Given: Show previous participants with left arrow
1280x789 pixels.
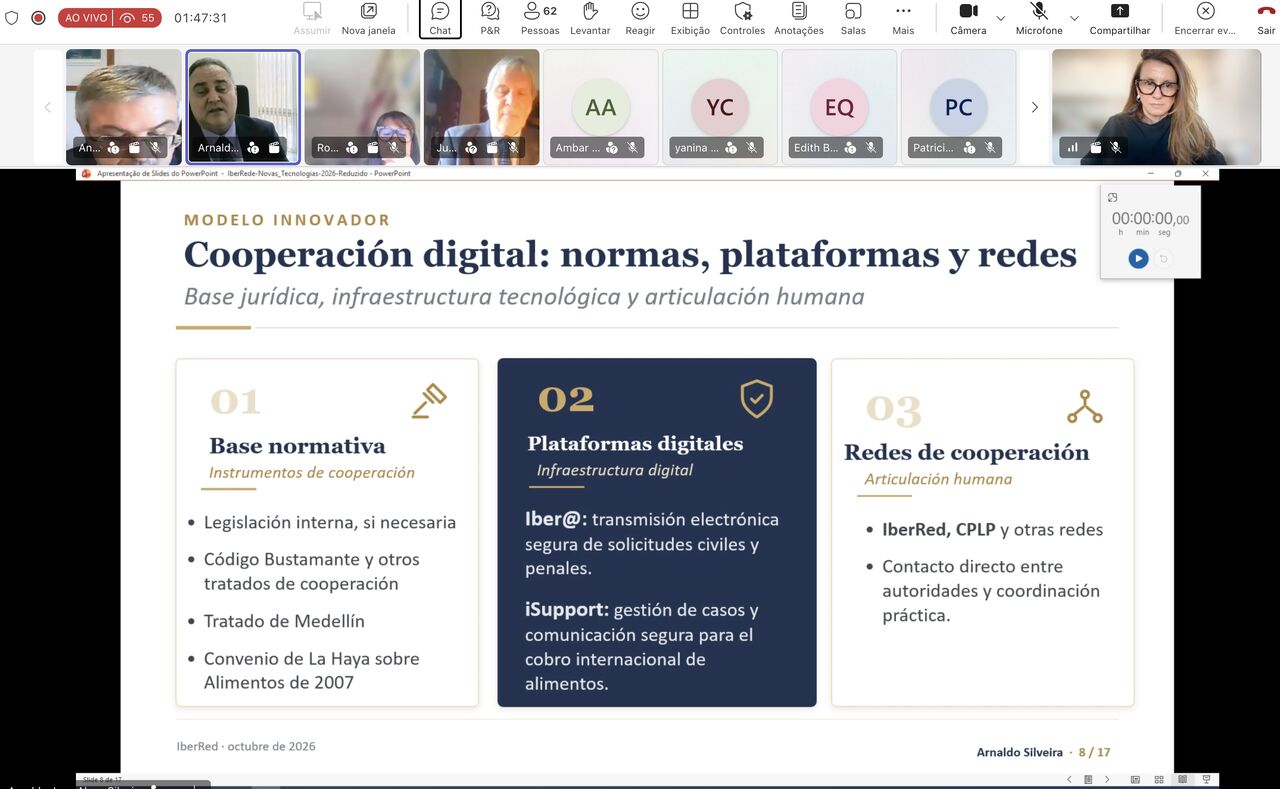Looking at the screenshot, I should (x=47, y=107).
